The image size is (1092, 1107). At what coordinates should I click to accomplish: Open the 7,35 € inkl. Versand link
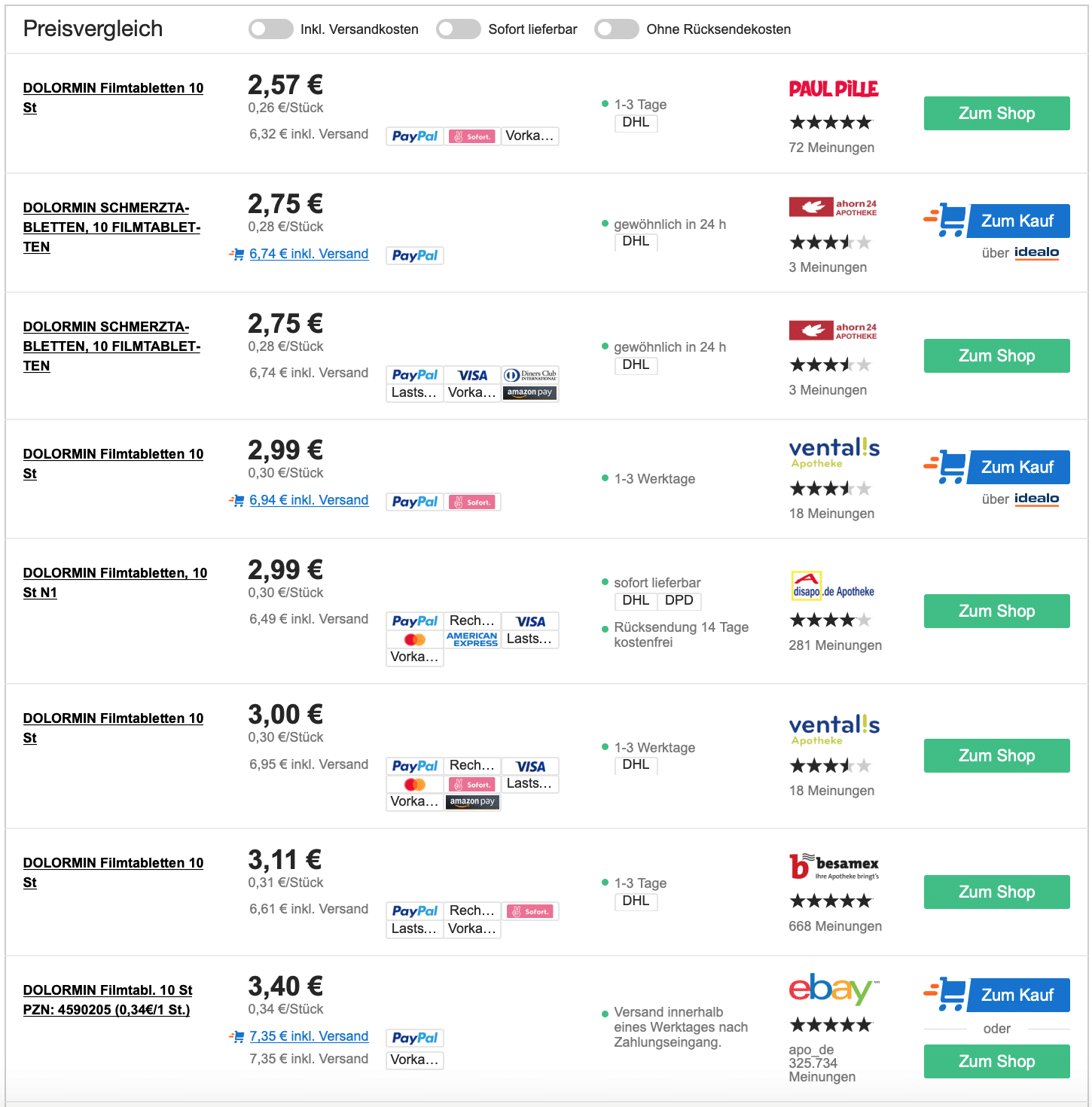pyautogui.click(x=309, y=1037)
